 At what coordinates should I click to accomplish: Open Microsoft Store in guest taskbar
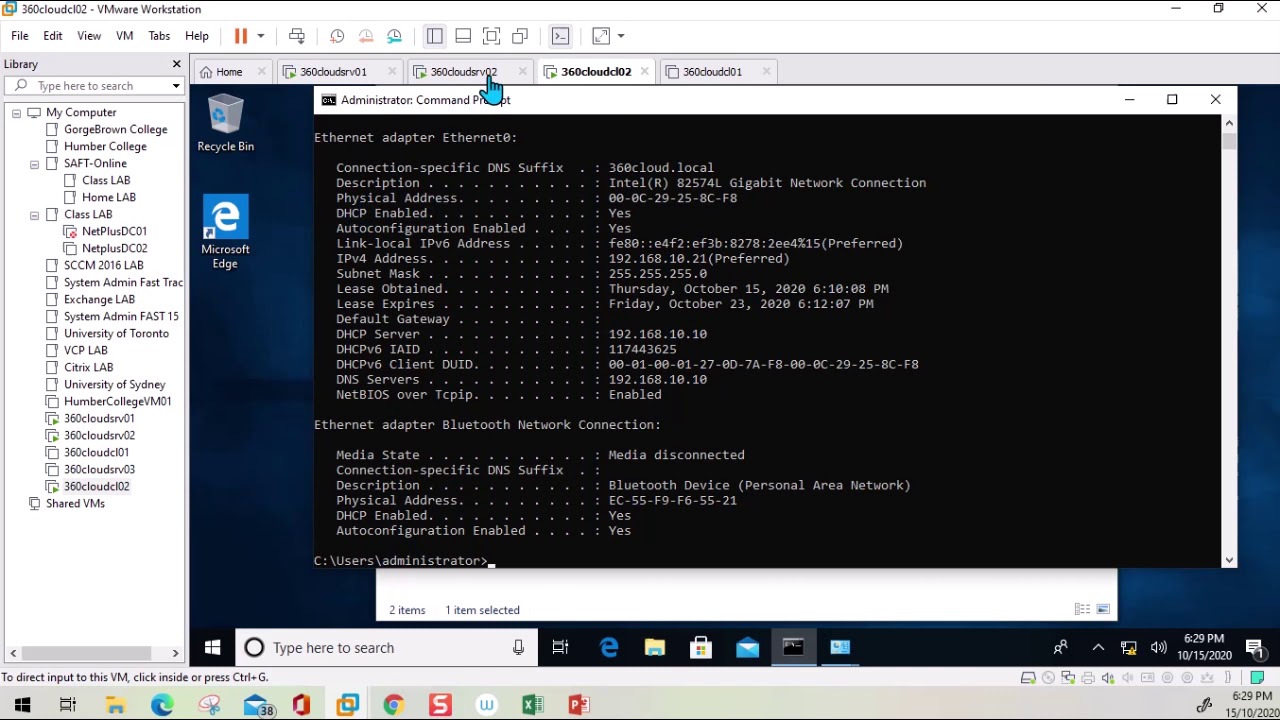[x=701, y=648]
